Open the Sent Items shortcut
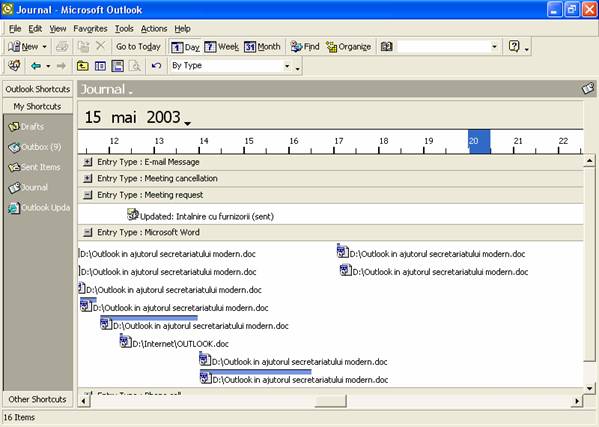The width and height of the screenshot is (599, 427). point(34,167)
